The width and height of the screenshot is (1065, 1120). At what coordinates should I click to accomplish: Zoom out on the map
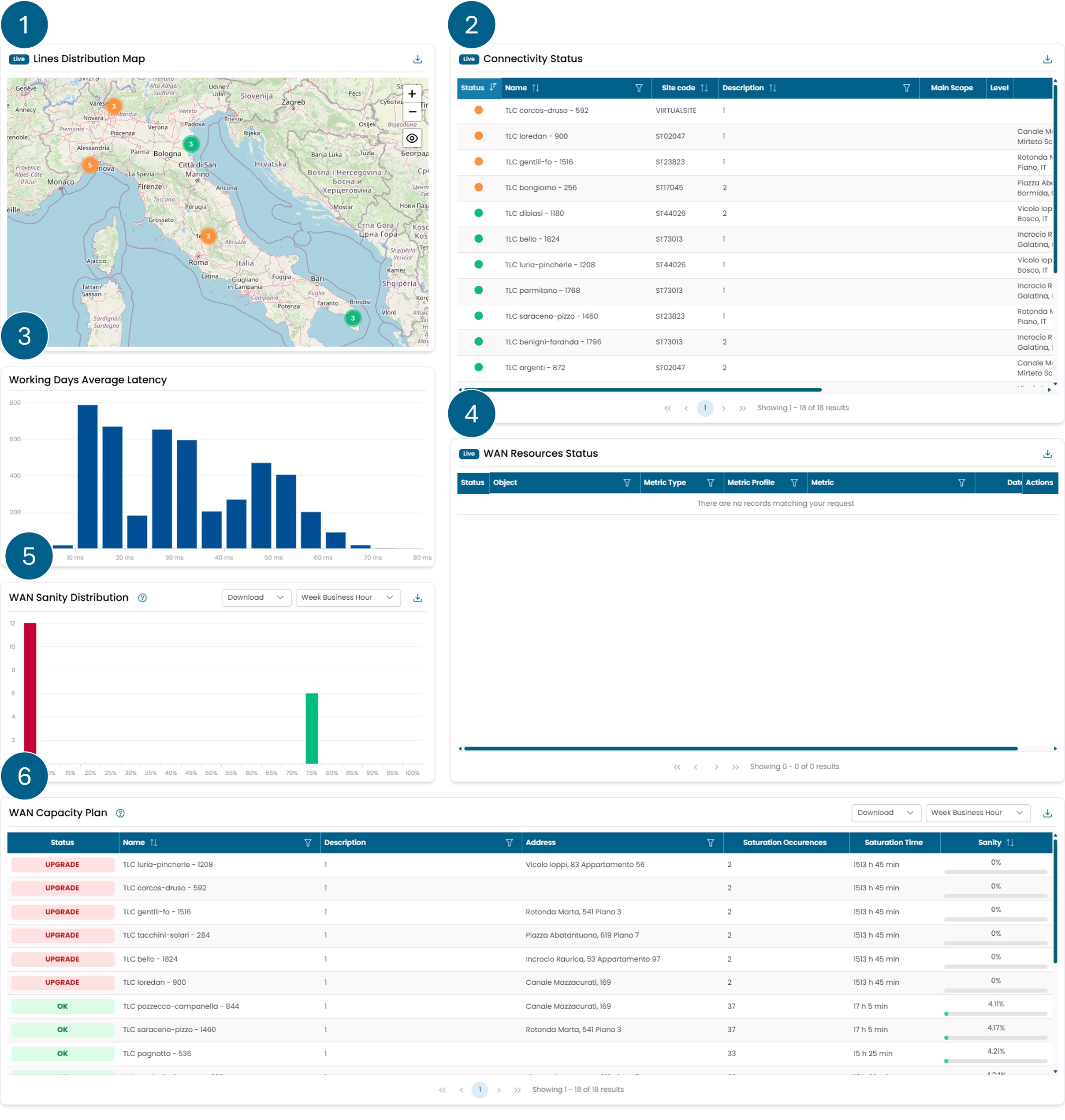pos(412,112)
